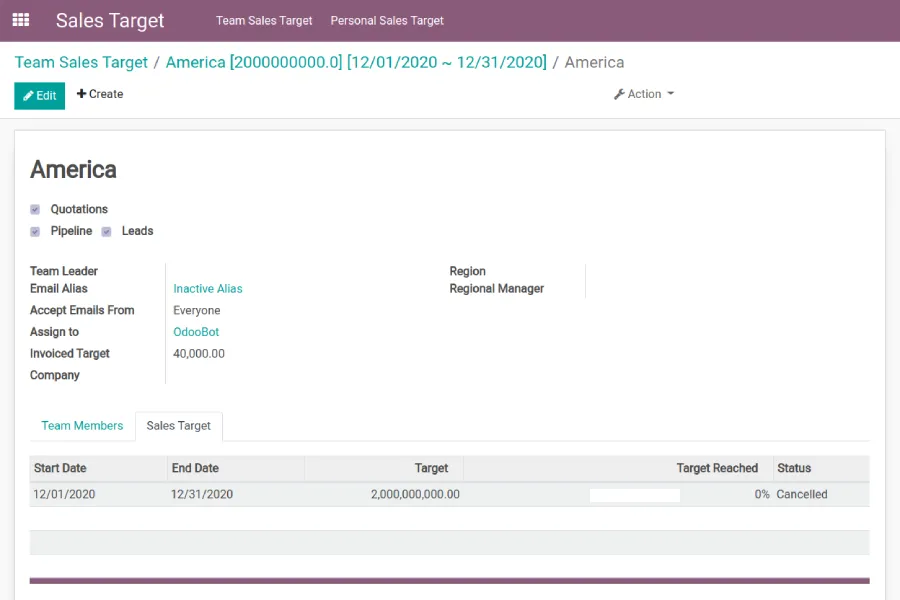Click the 0% target reached value
Screen dimensions: 900x600
pyautogui.click(x=762, y=494)
